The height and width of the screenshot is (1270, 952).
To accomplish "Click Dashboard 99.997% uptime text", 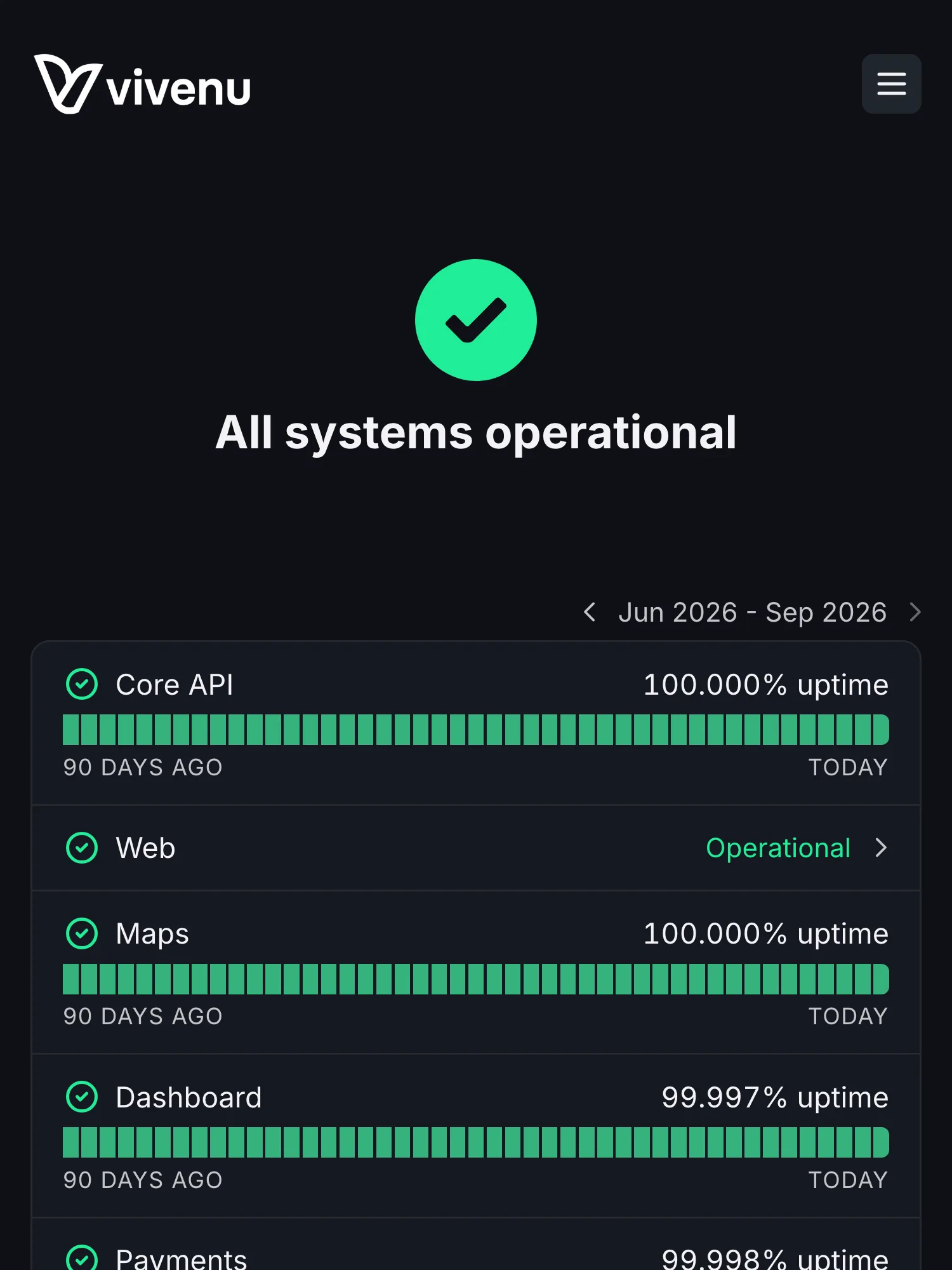I will 775,1098.
